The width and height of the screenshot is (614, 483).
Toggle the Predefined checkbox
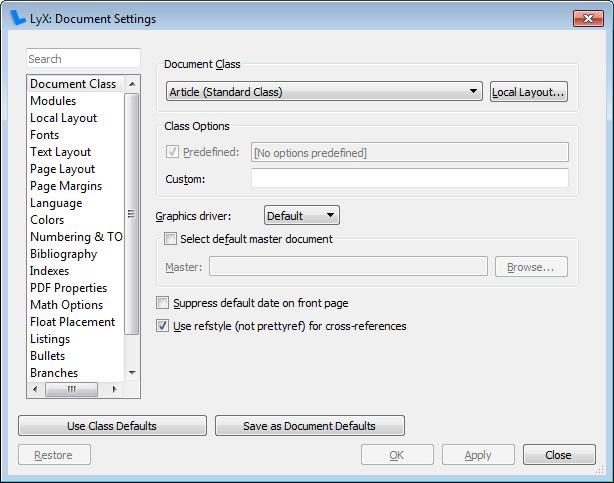172,152
